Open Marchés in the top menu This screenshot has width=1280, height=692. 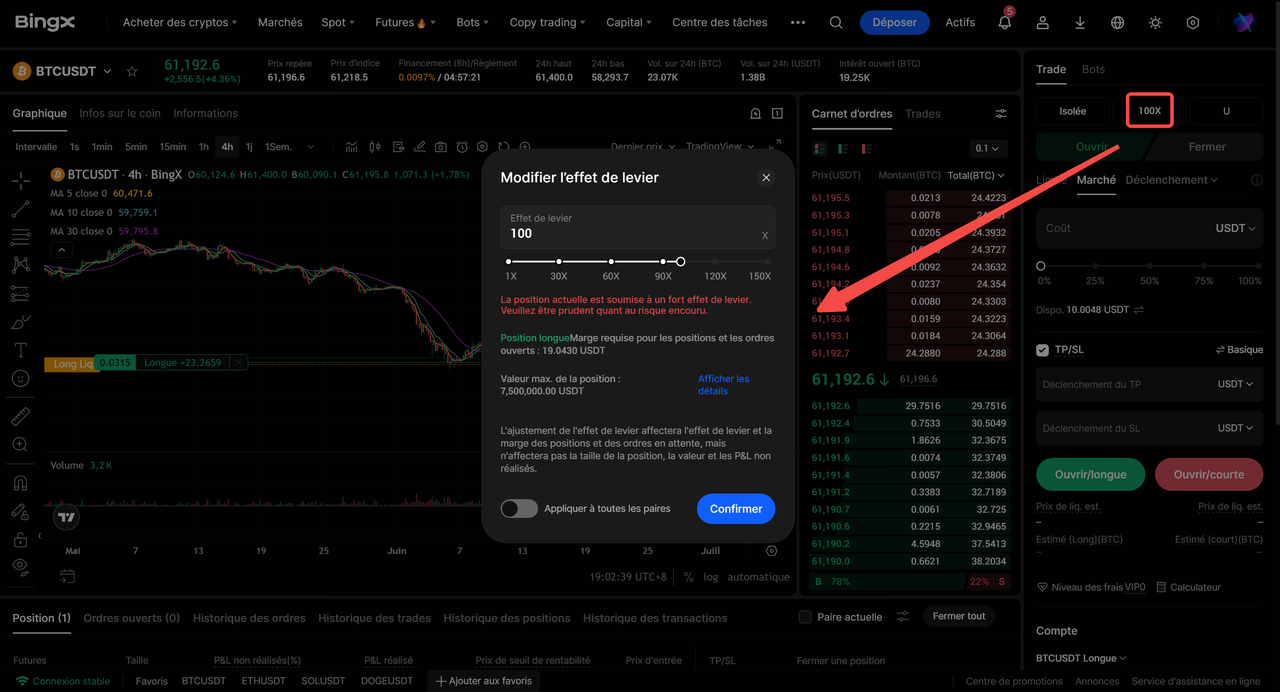280,22
